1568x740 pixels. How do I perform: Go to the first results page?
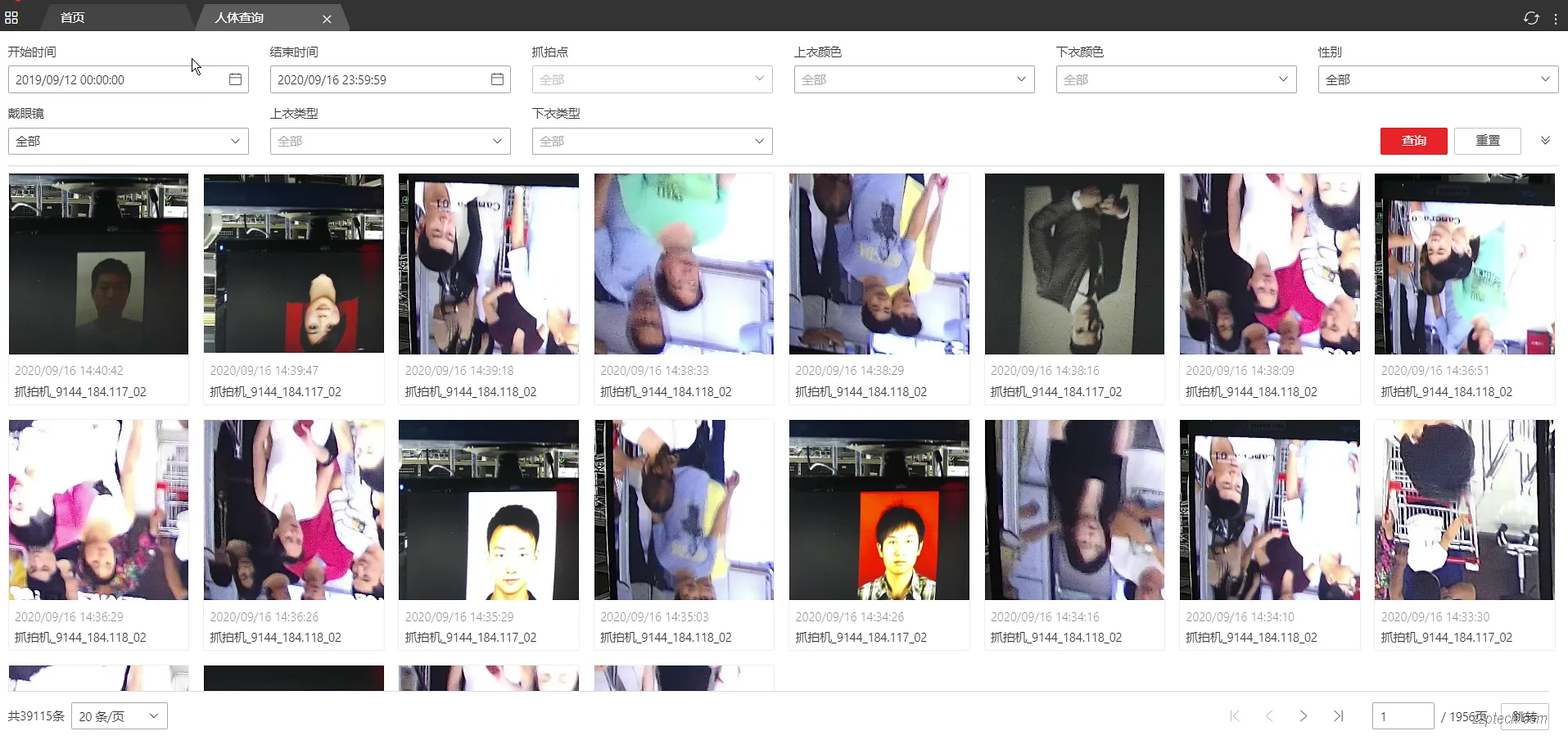pos(1235,716)
